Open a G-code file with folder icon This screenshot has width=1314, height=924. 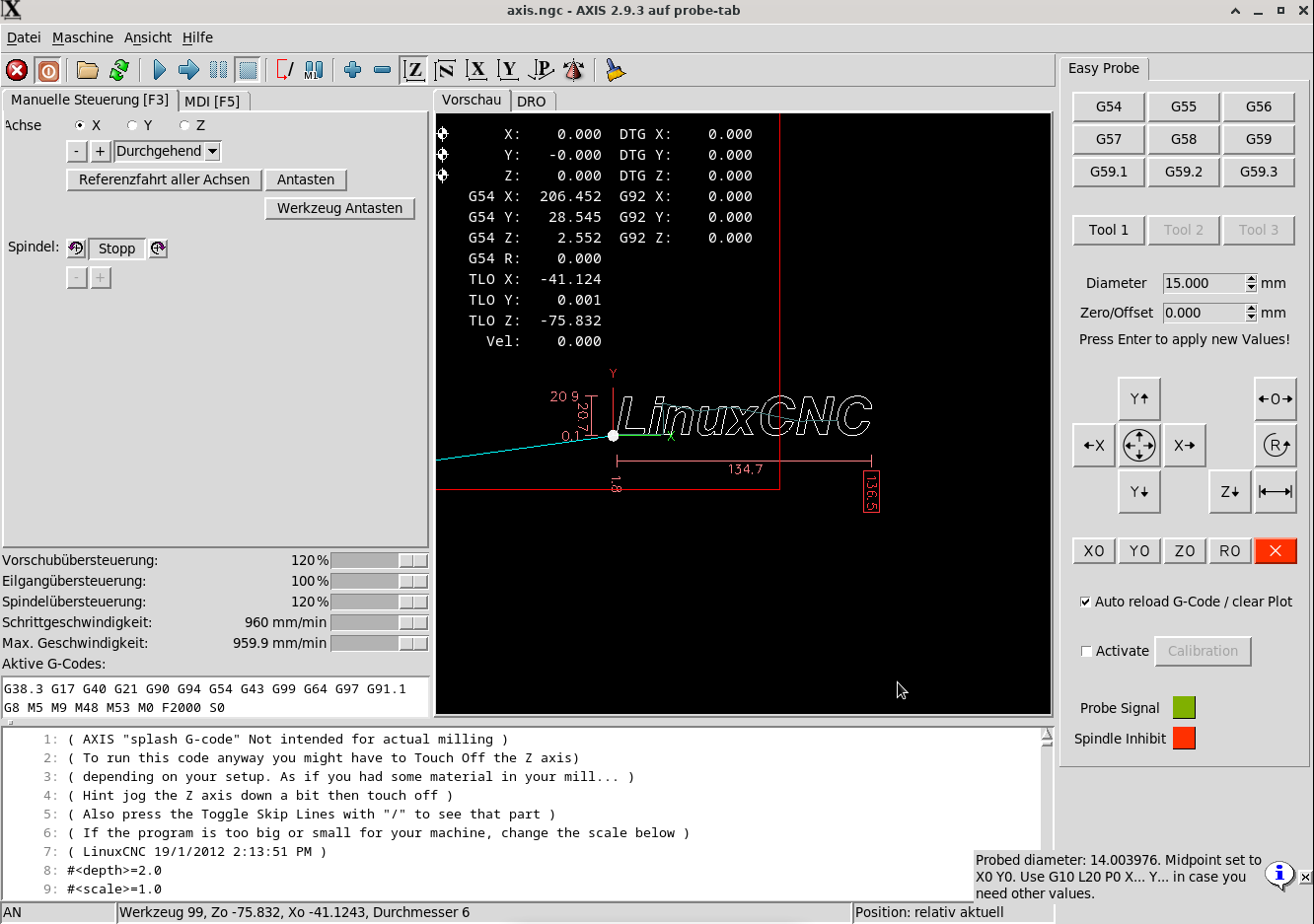coord(88,70)
